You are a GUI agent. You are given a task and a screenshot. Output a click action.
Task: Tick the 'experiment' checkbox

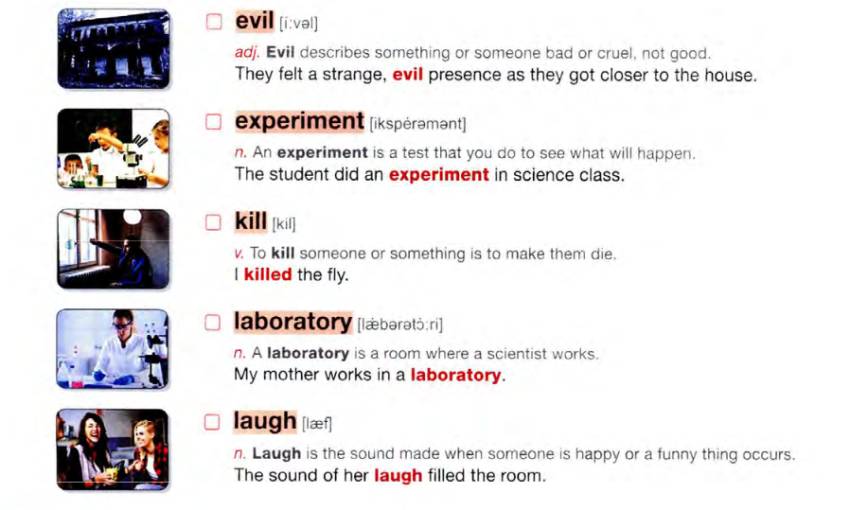(213, 122)
